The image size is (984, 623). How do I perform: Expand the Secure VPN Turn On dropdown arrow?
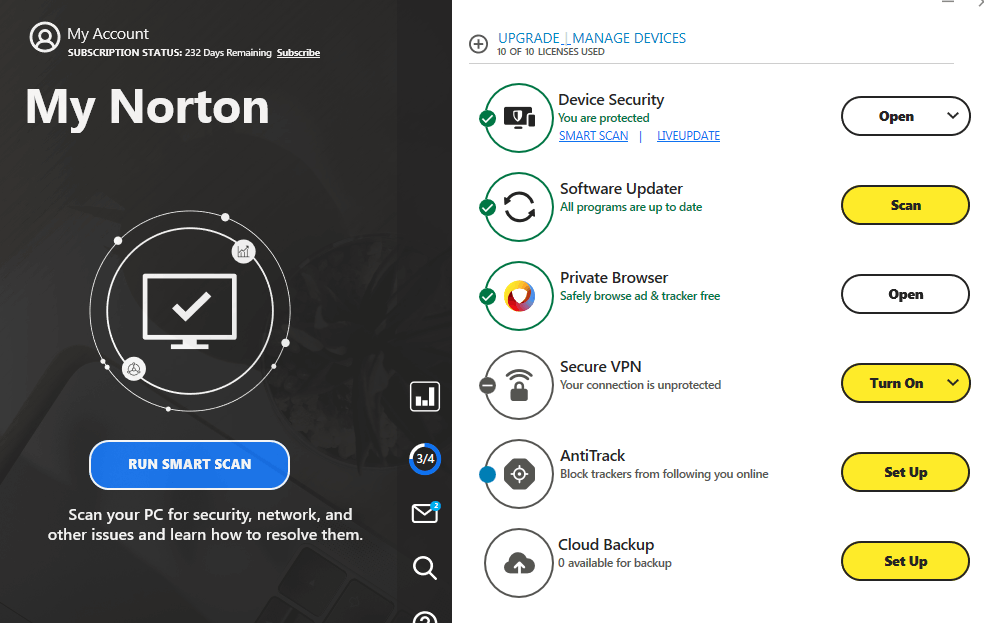(x=953, y=383)
